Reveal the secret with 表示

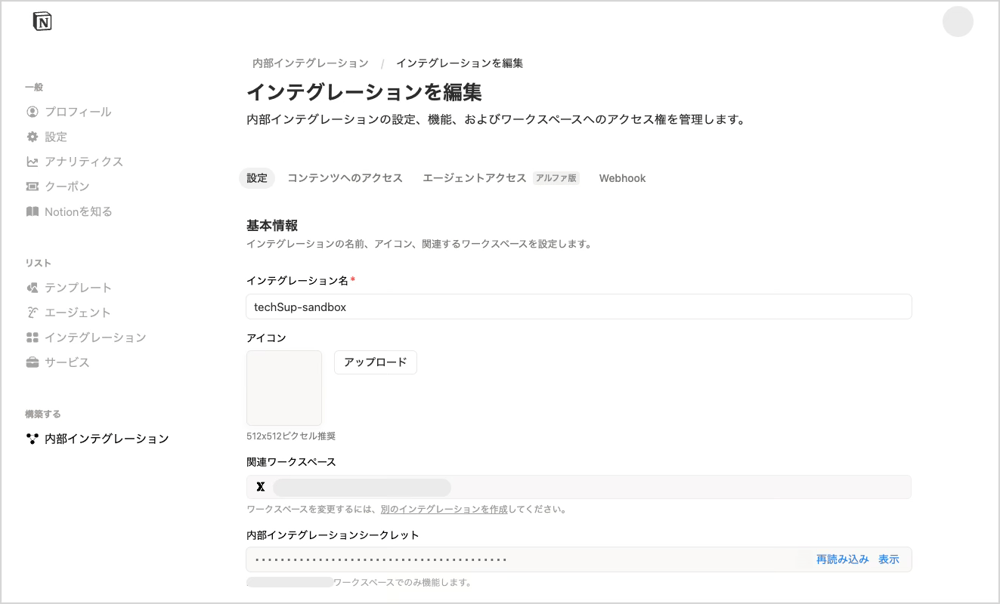pyautogui.click(x=888, y=559)
